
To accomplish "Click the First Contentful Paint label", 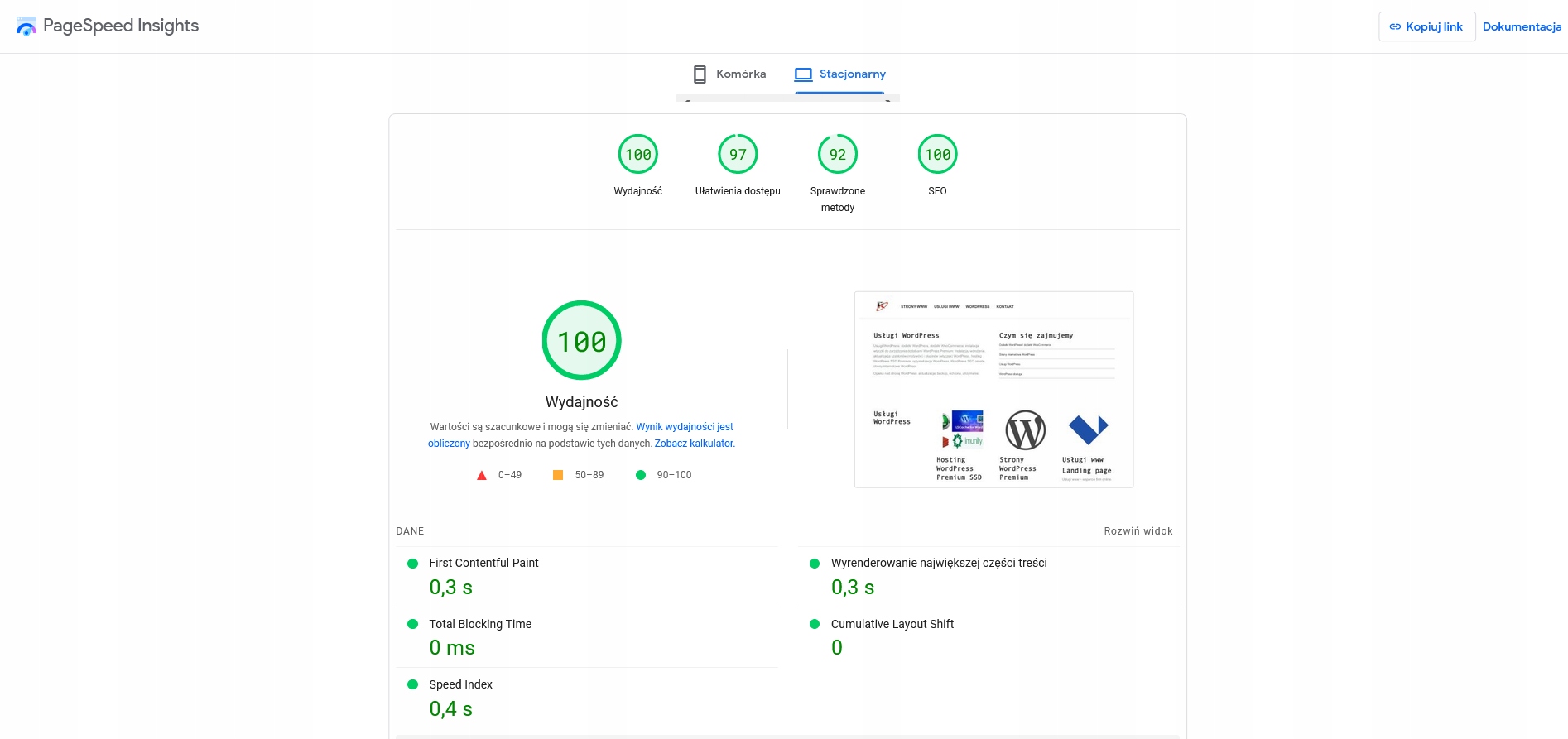I will click(x=483, y=563).
